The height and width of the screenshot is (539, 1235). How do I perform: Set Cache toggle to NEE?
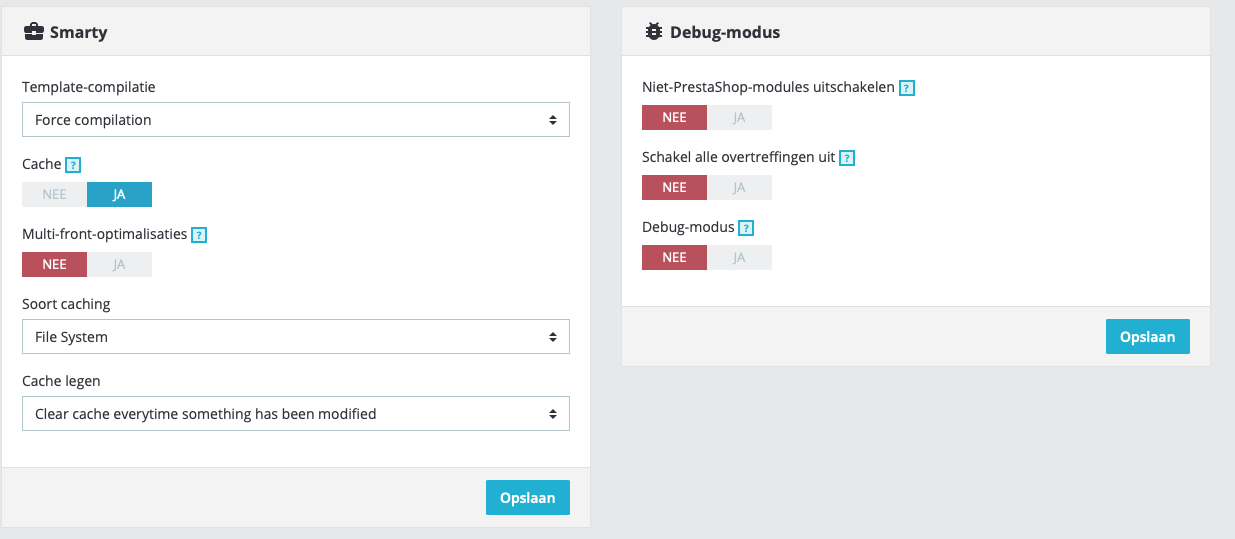tap(55, 194)
